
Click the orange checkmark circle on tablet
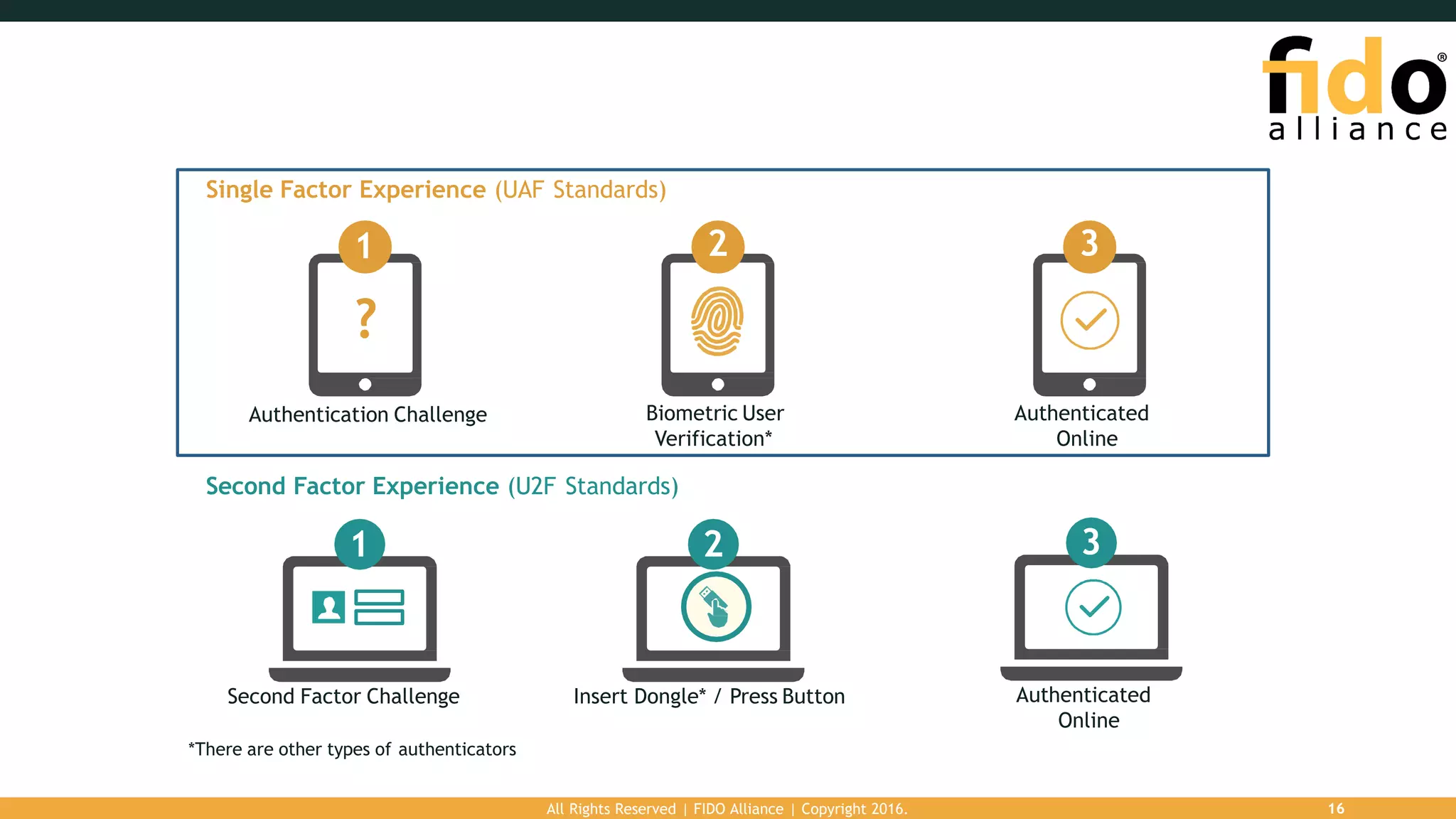(x=1089, y=321)
